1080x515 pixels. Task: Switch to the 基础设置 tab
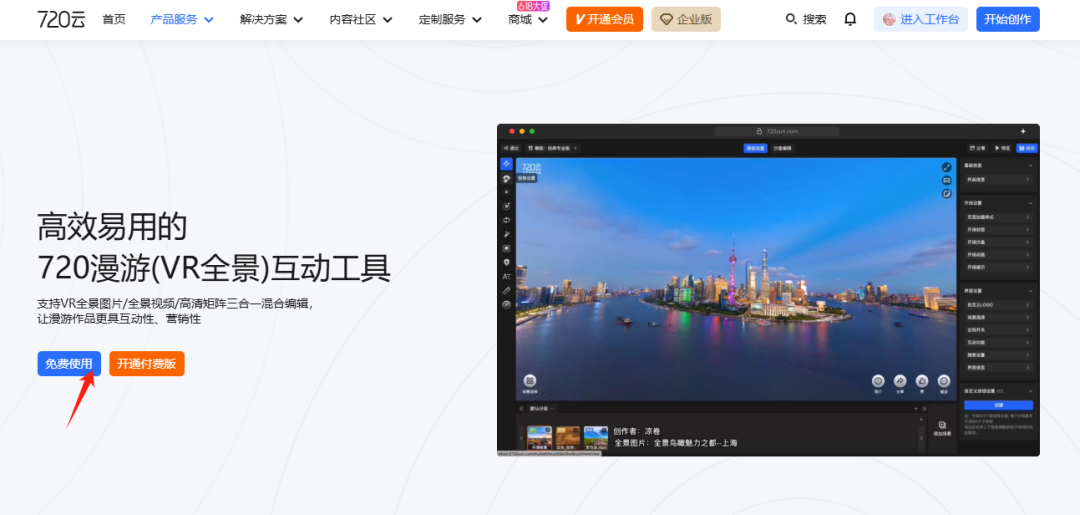755,148
